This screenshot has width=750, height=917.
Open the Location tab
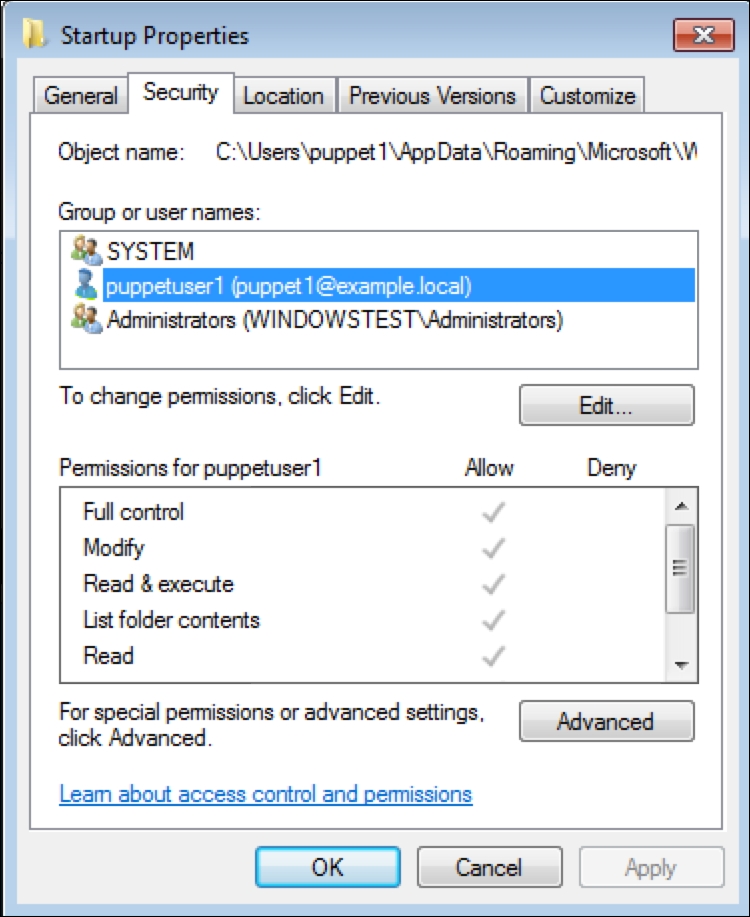tap(283, 96)
